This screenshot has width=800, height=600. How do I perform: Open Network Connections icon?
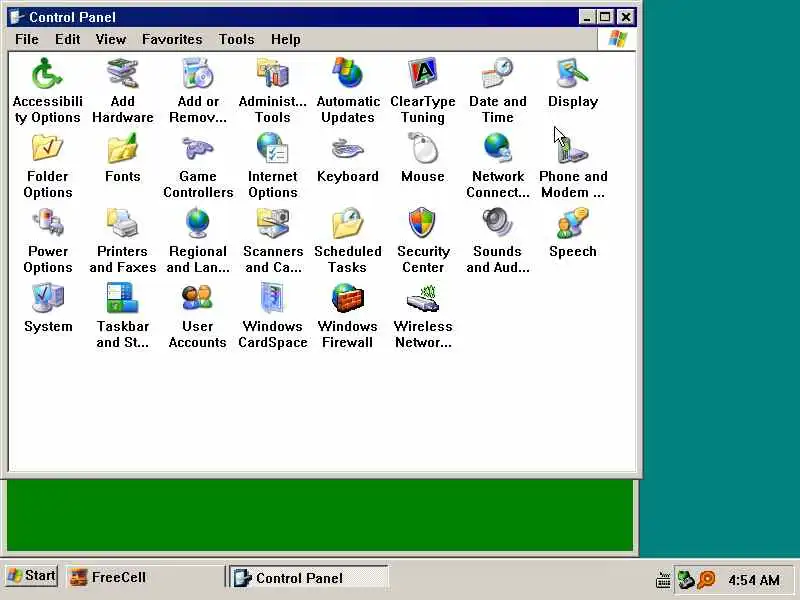click(x=497, y=148)
